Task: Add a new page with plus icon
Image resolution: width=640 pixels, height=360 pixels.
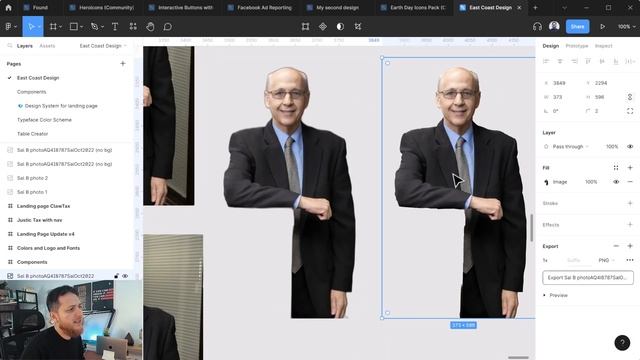Action: point(122,64)
